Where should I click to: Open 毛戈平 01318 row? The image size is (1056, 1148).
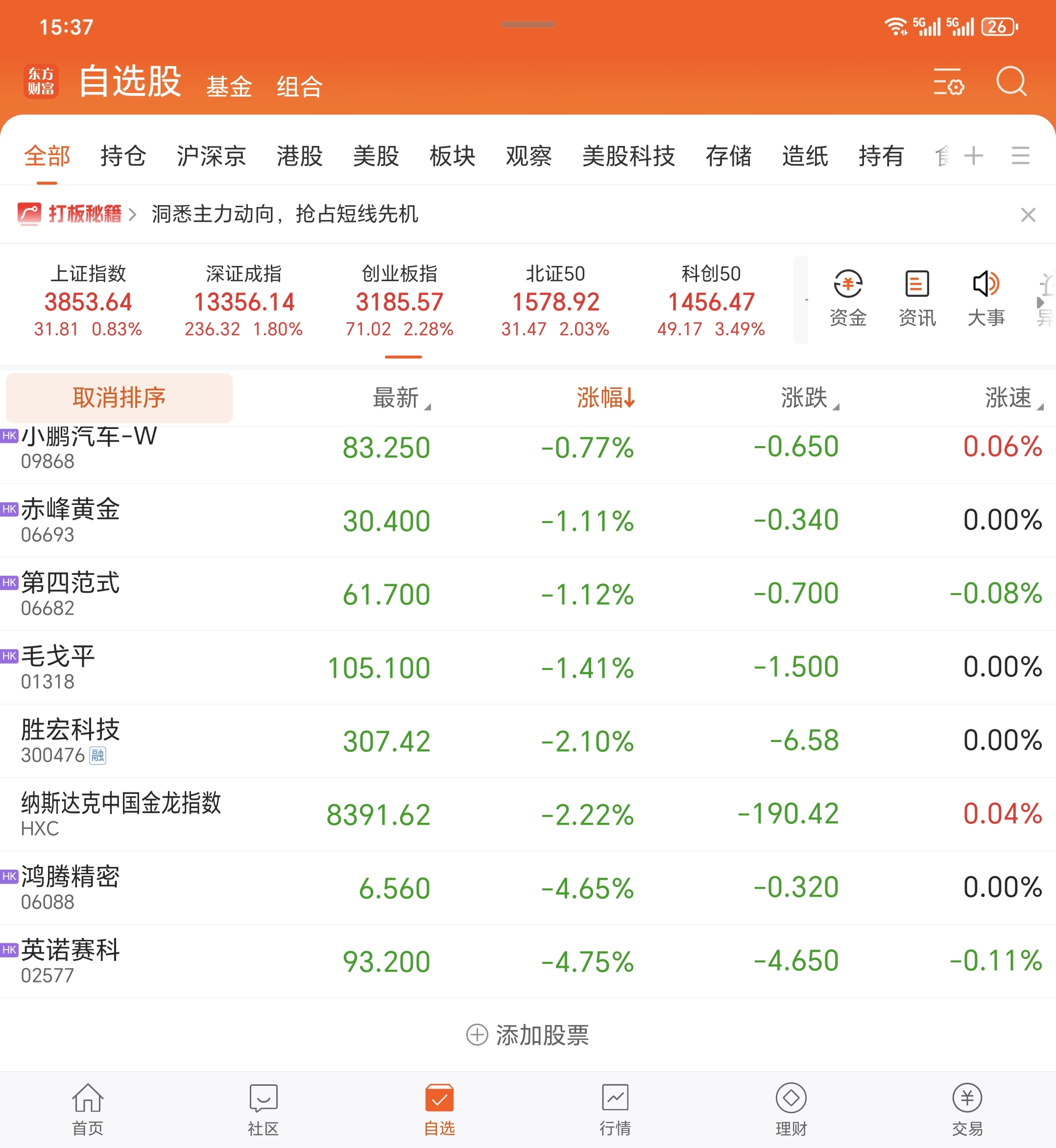pos(528,668)
